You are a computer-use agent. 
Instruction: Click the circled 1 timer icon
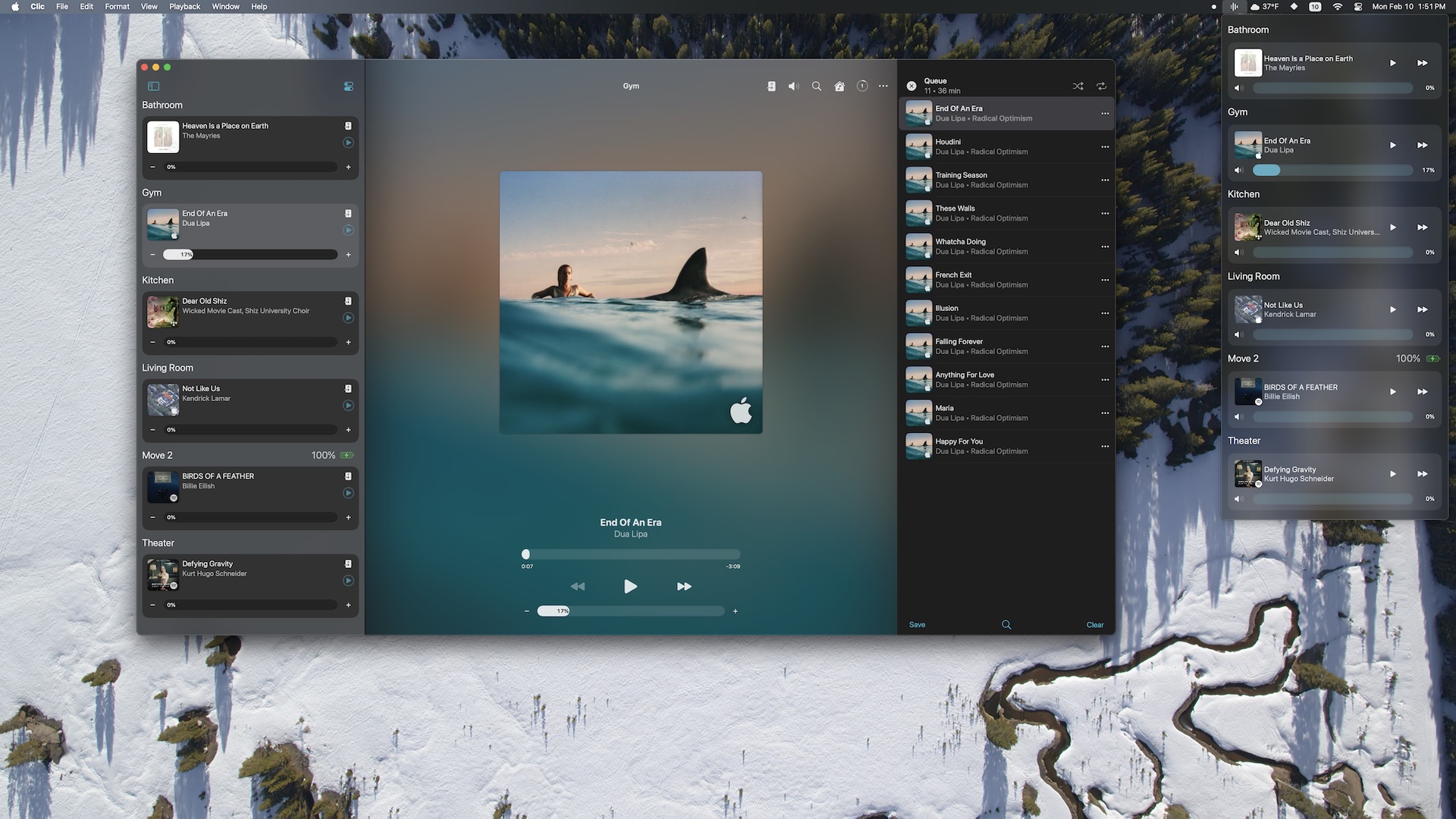pyautogui.click(x=862, y=86)
